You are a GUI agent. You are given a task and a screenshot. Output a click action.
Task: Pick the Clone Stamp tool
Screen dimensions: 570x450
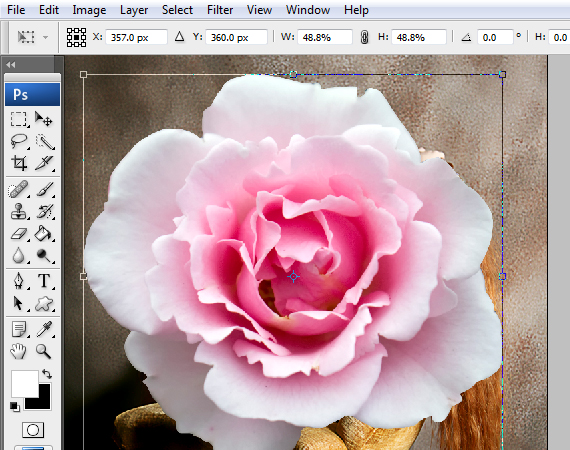[x=19, y=211]
